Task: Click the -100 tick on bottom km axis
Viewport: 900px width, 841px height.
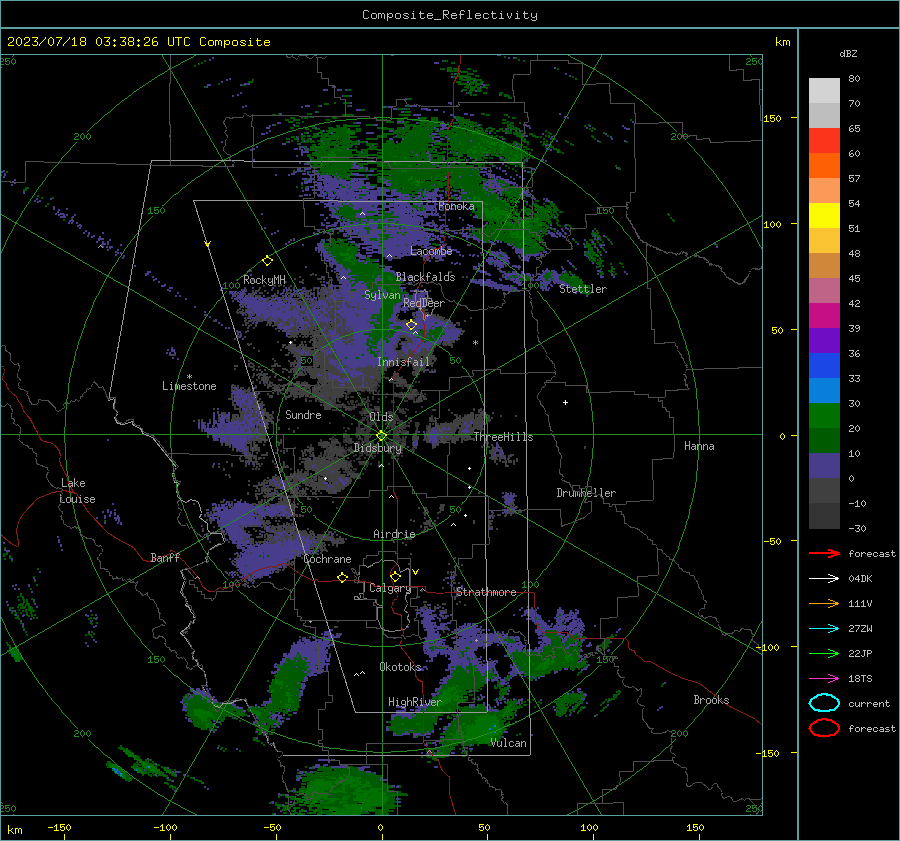Action: tap(165, 827)
